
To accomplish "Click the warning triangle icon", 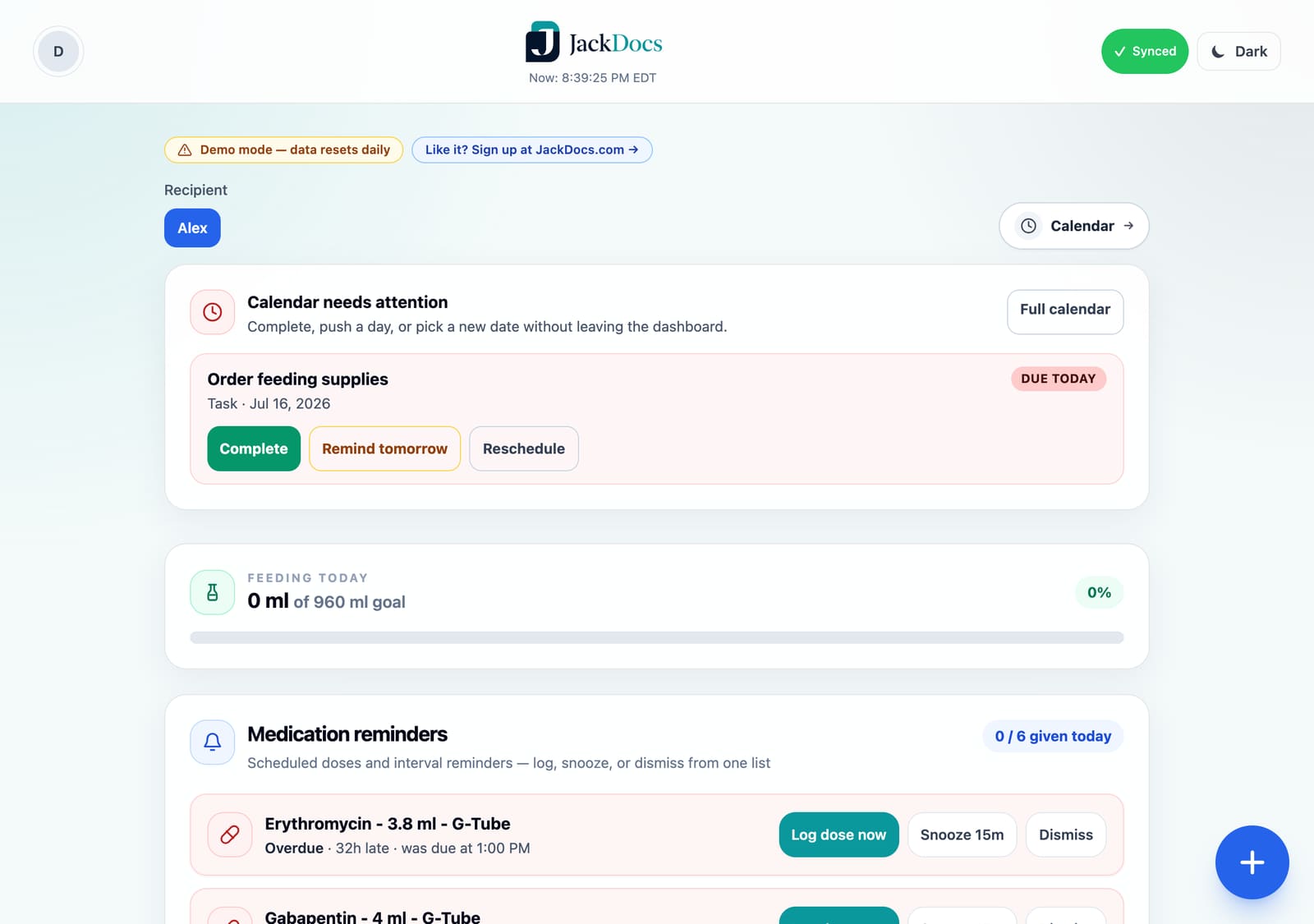I will (x=185, y=149).
